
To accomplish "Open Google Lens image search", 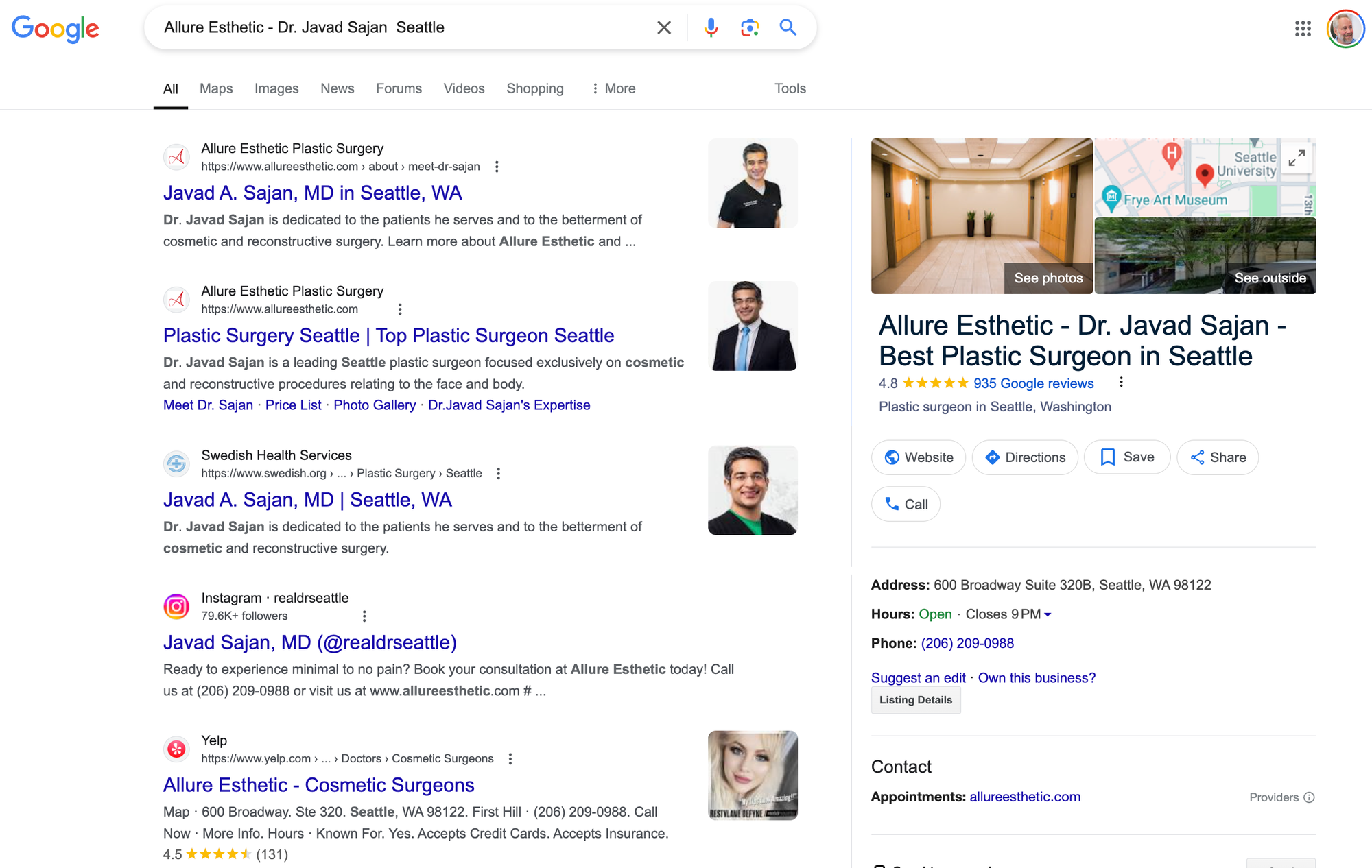I will pyautogui.click(x=749, y=27).
